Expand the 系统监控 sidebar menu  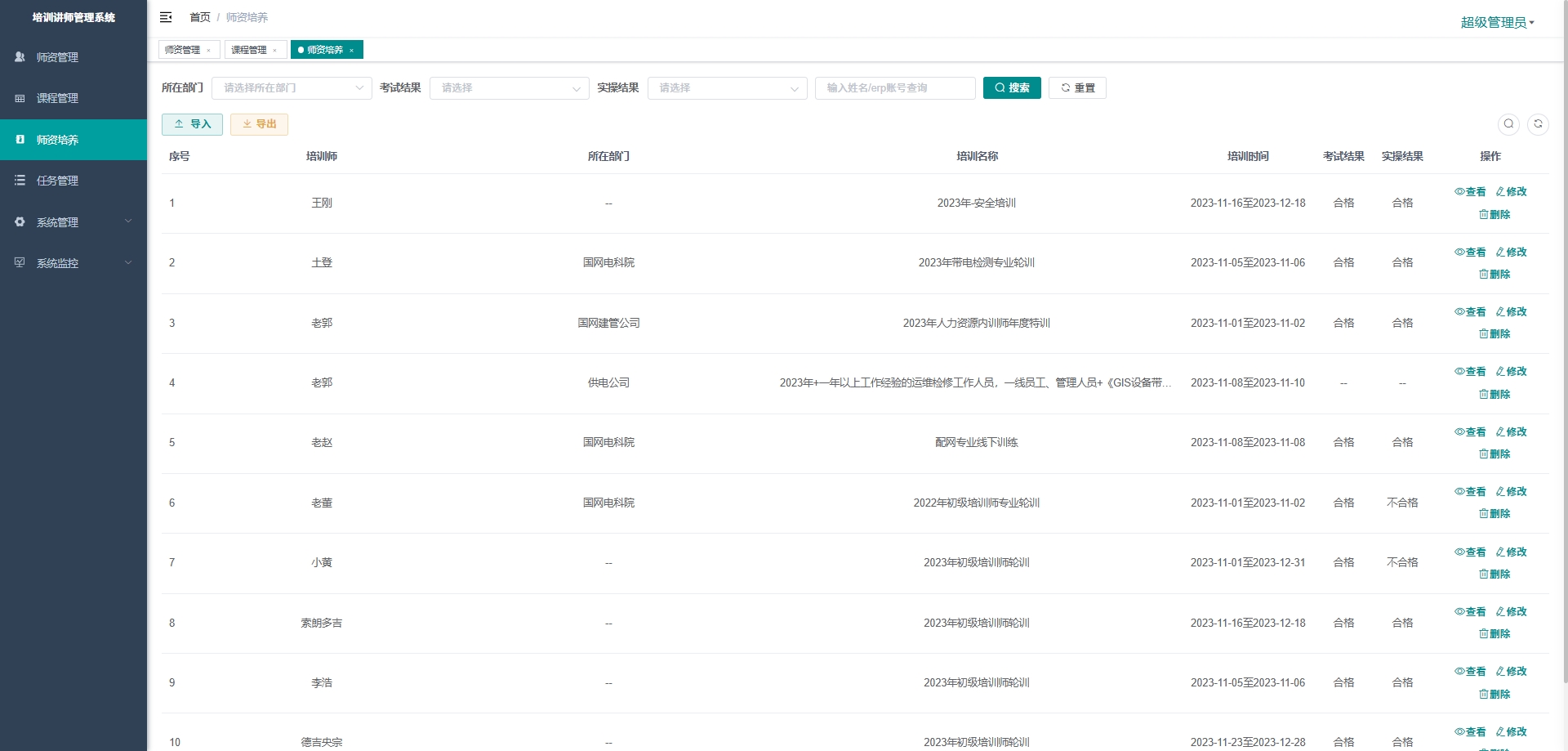[73, 263]
